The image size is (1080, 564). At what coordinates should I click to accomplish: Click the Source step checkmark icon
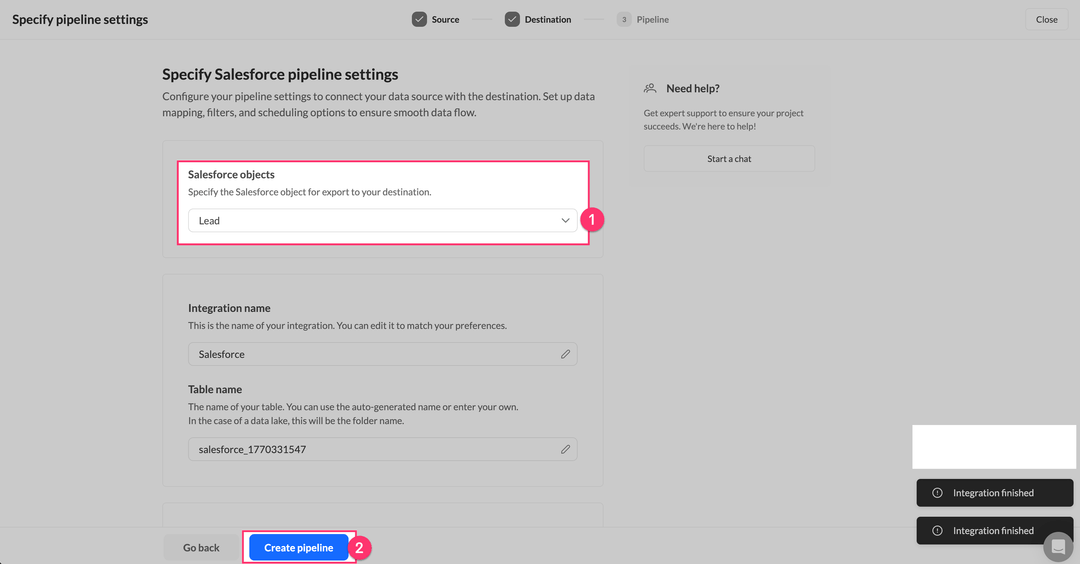(x=419, y=19)
